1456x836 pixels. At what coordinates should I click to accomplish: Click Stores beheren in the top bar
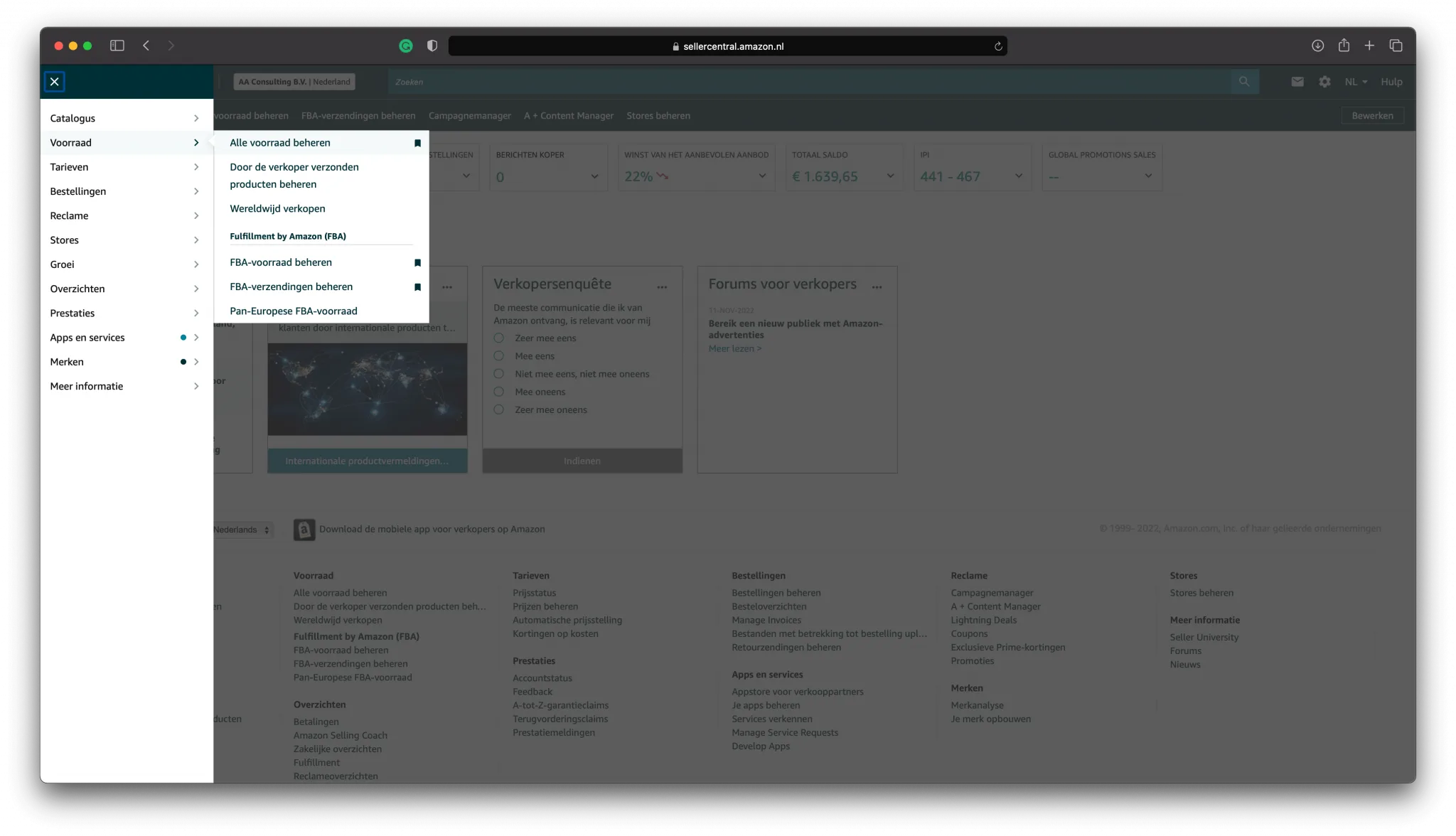coord(658,116)
